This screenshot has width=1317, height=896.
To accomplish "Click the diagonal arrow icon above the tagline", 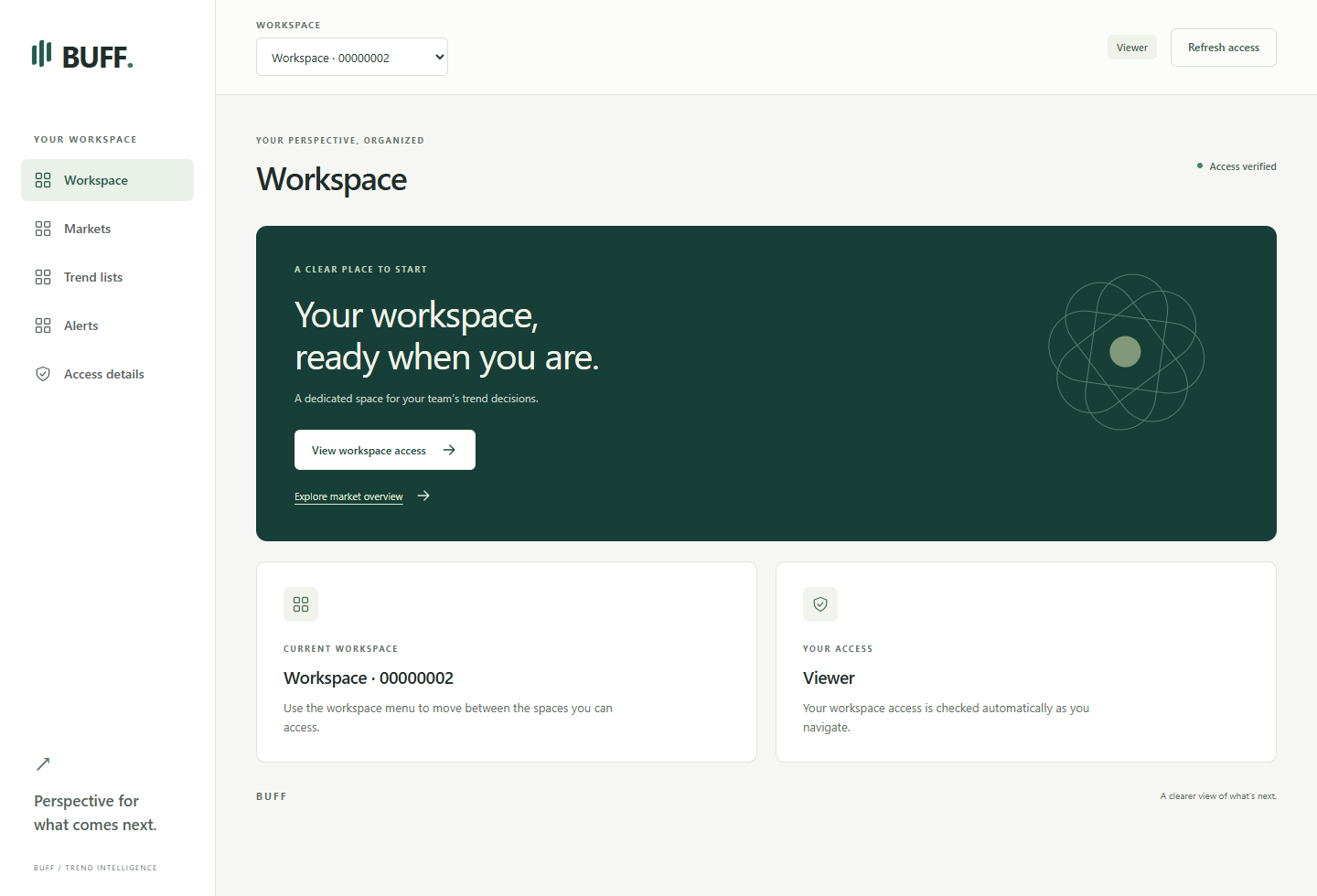I will click(x=43, y=763).
